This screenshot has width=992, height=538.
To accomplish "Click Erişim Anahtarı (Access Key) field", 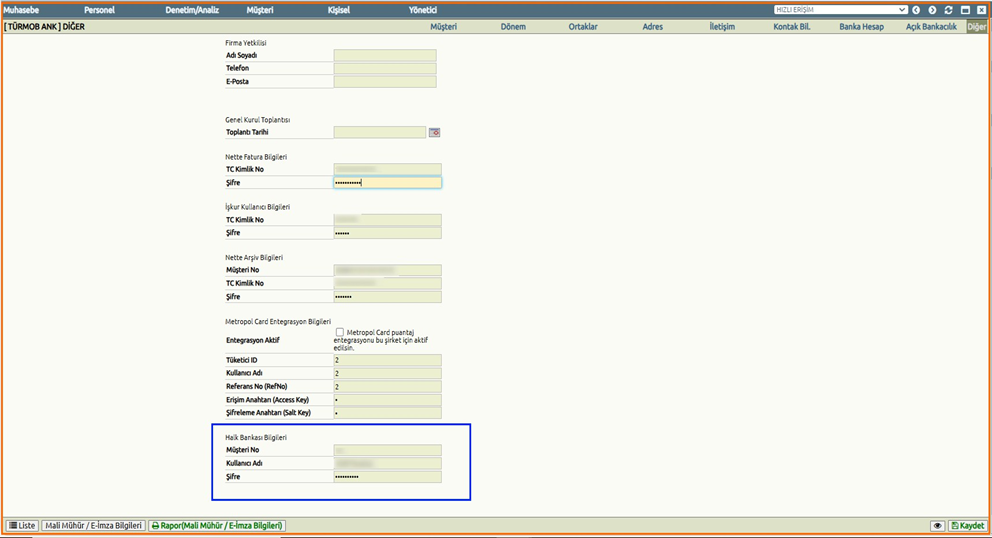I will pos(387,400).
